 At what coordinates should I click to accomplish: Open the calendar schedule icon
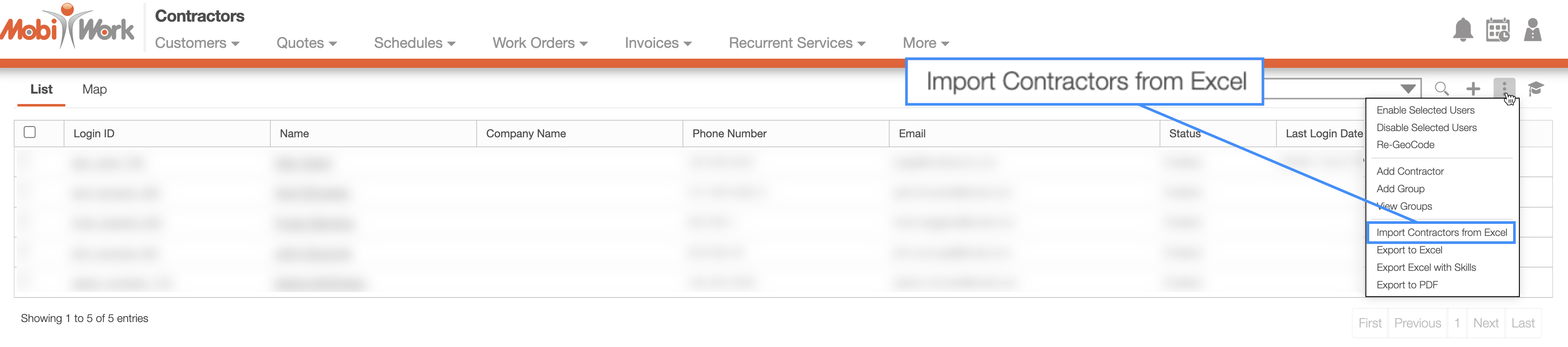1497,30
